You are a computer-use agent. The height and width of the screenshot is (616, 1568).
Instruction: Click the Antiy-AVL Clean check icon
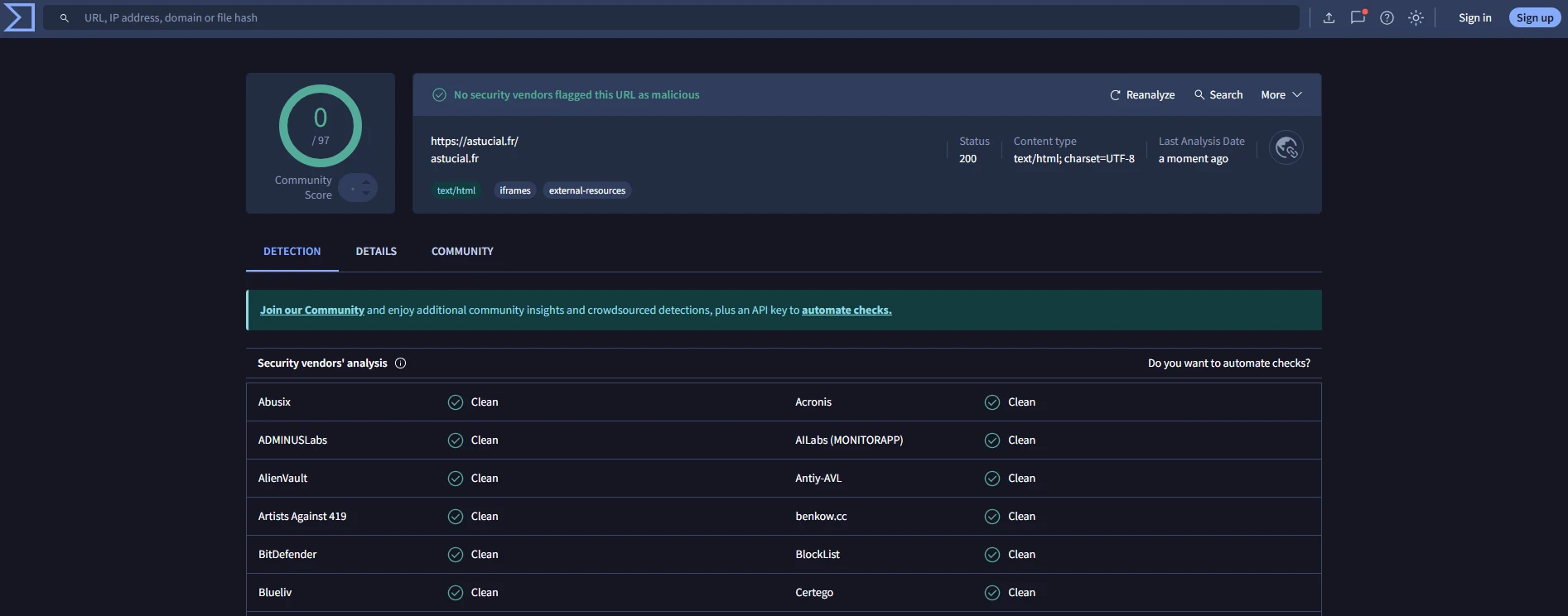pos(992,479)
